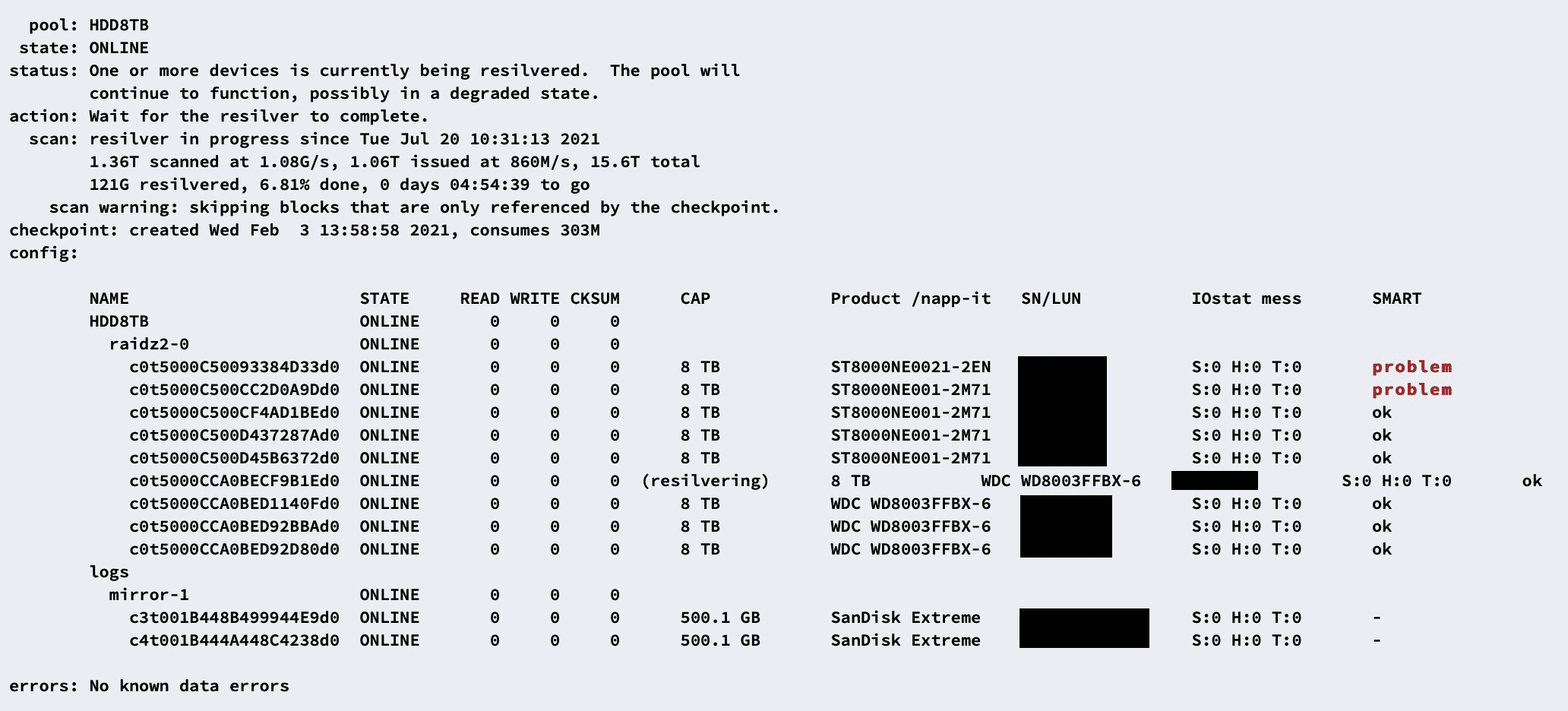
Task: Click 'WDC WD8003FFBX-6' for disk ending 2D80d0
Action: (x=911, y=549)
